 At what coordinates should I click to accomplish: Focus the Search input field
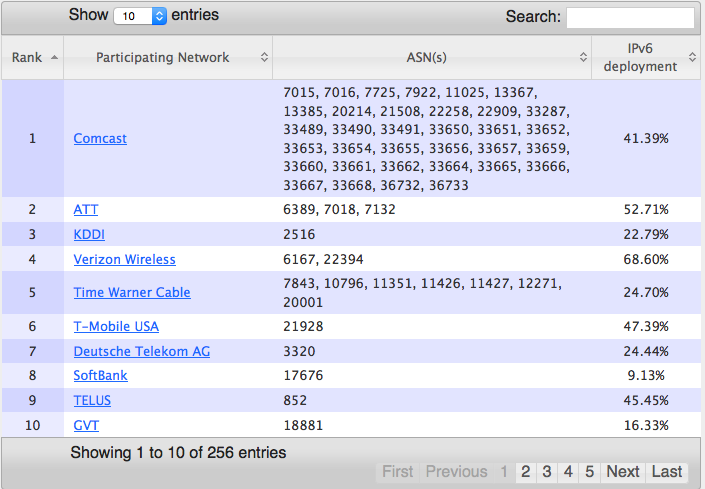click(x=630, y=18)
